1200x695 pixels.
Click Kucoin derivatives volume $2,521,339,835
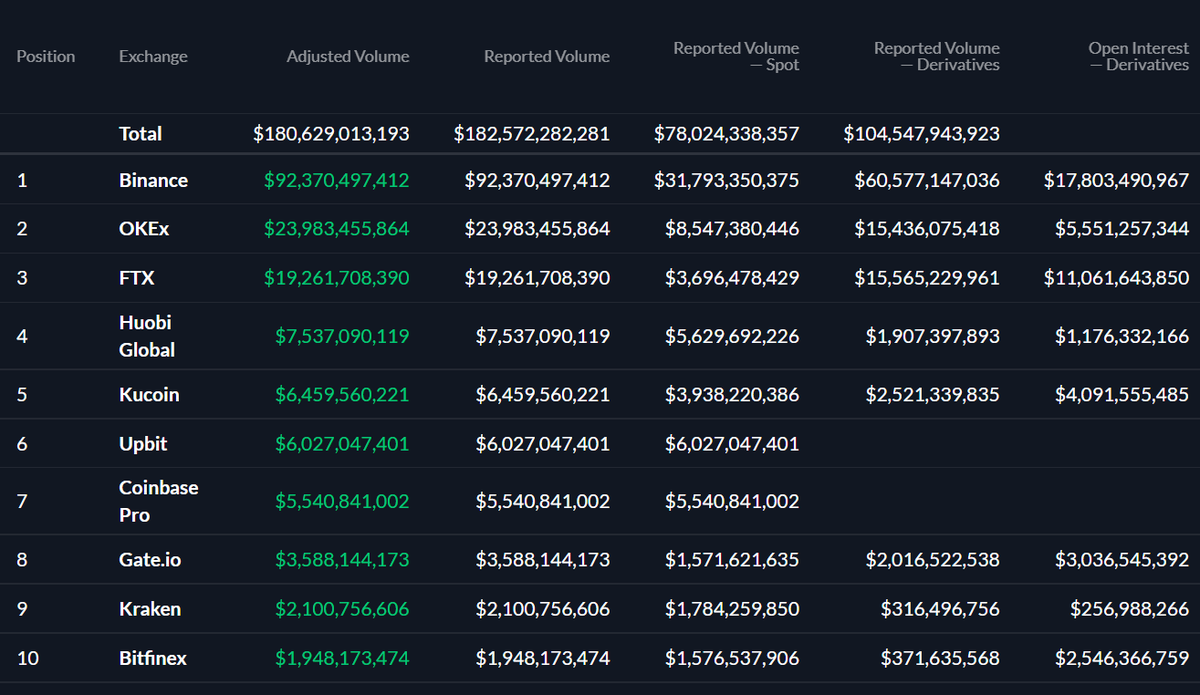tap(932, 395)
